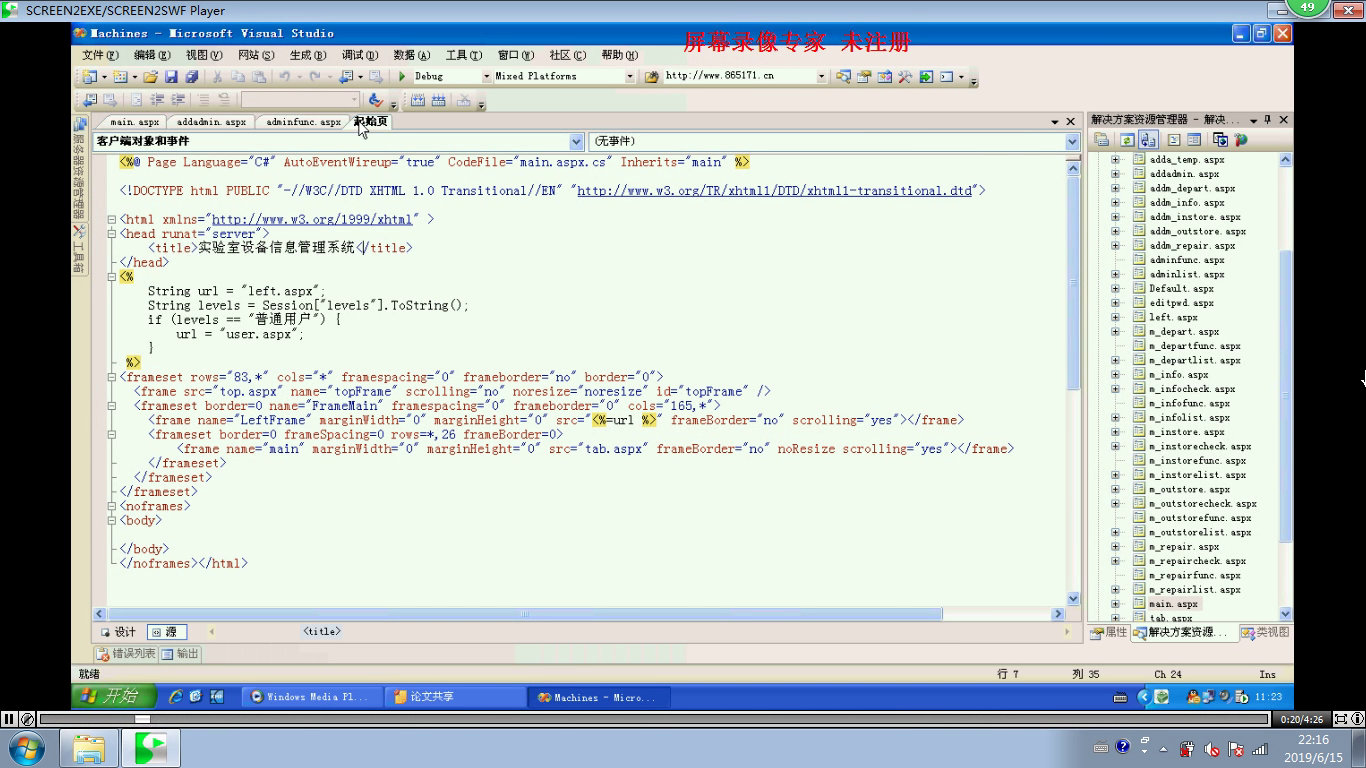Toggle auto-hide pin on Solution Explorer panel
The height and width of the screenshot is (768, 1366).
click(x=1268, y=119)
